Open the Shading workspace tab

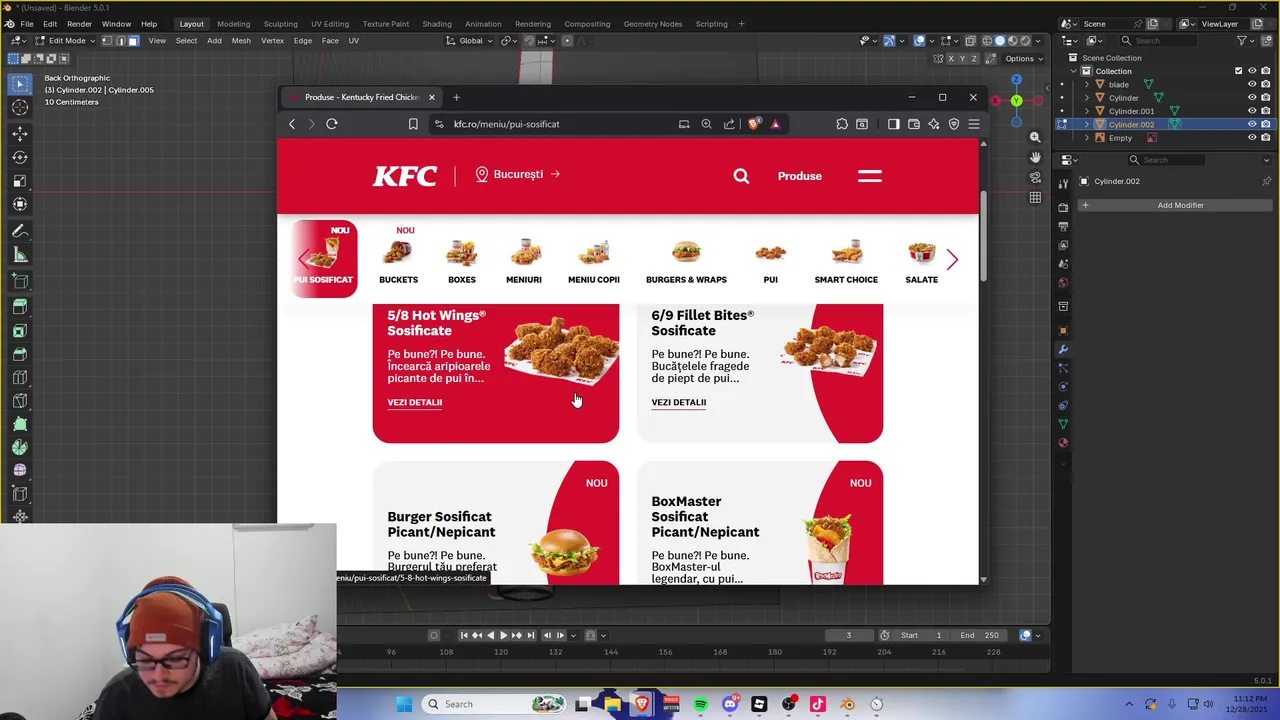[437, 24]
